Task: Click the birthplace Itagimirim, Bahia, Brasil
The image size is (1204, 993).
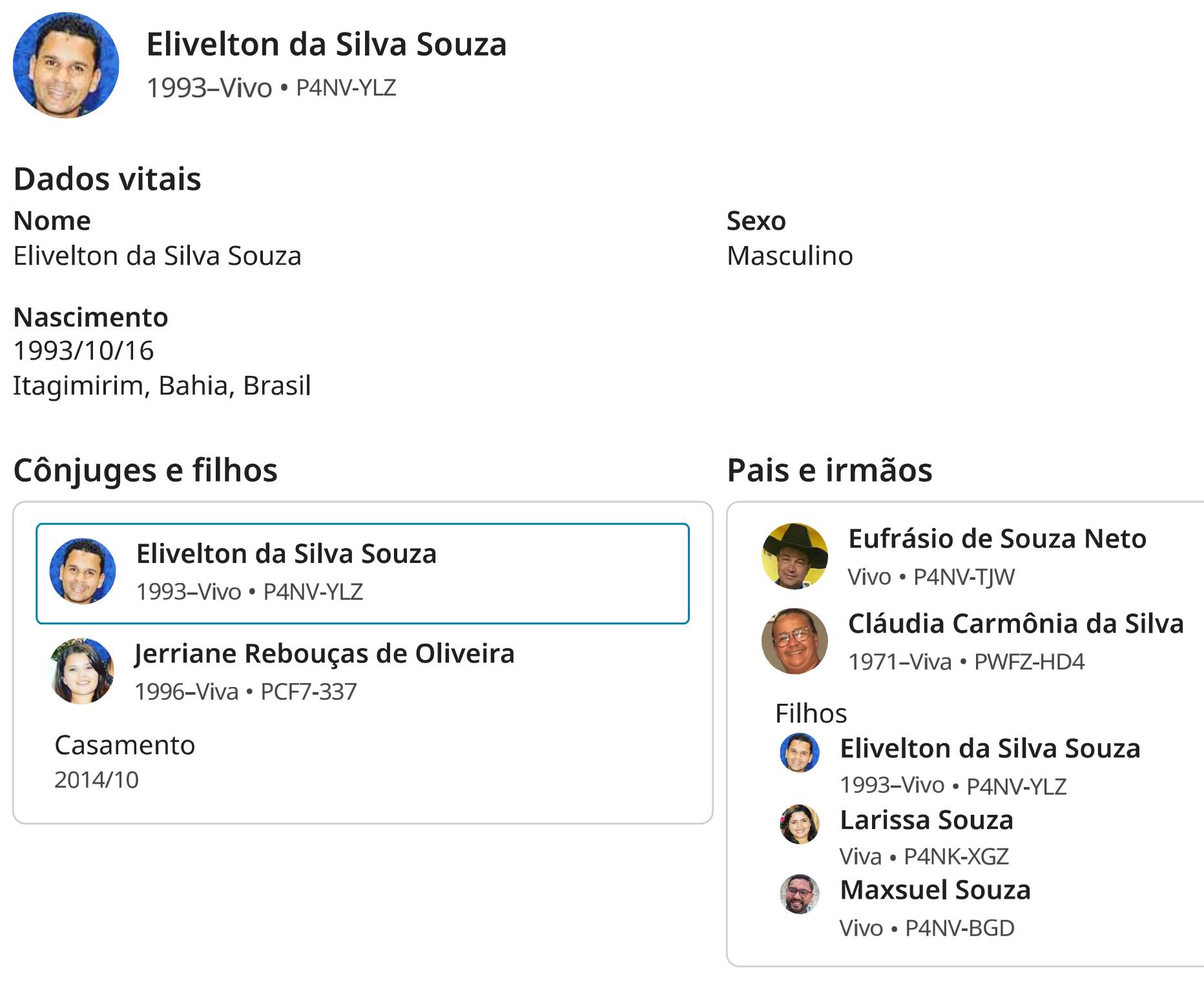Action: pyautogui.click(x=162, y=385)
